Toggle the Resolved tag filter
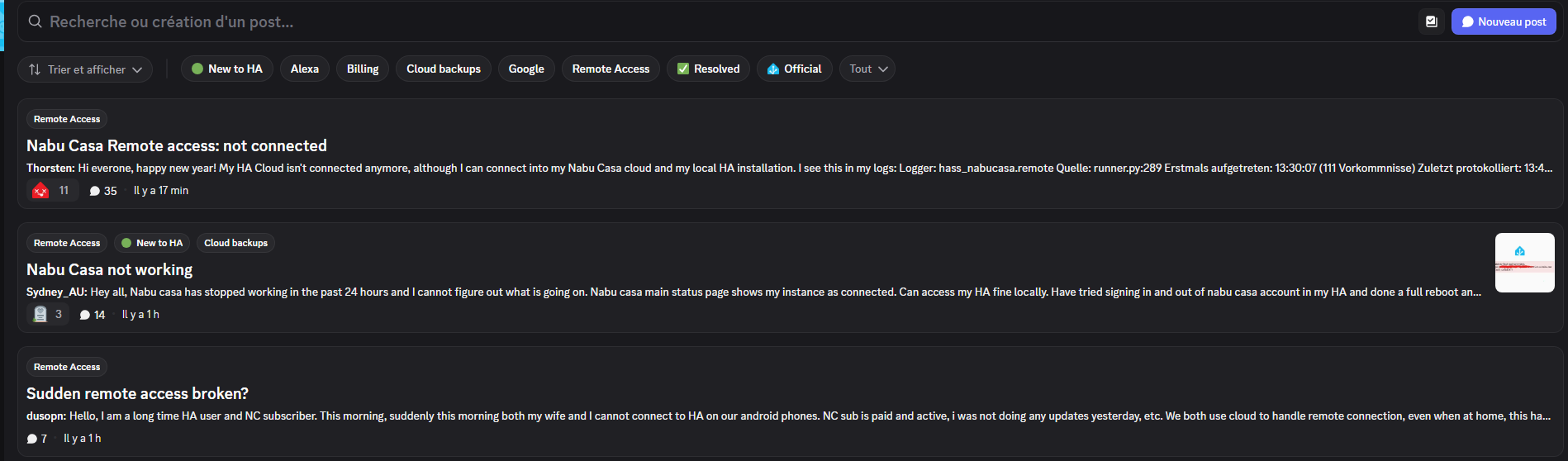The image size is (1568, 461). pyautogui.click(x=708, y=69)
